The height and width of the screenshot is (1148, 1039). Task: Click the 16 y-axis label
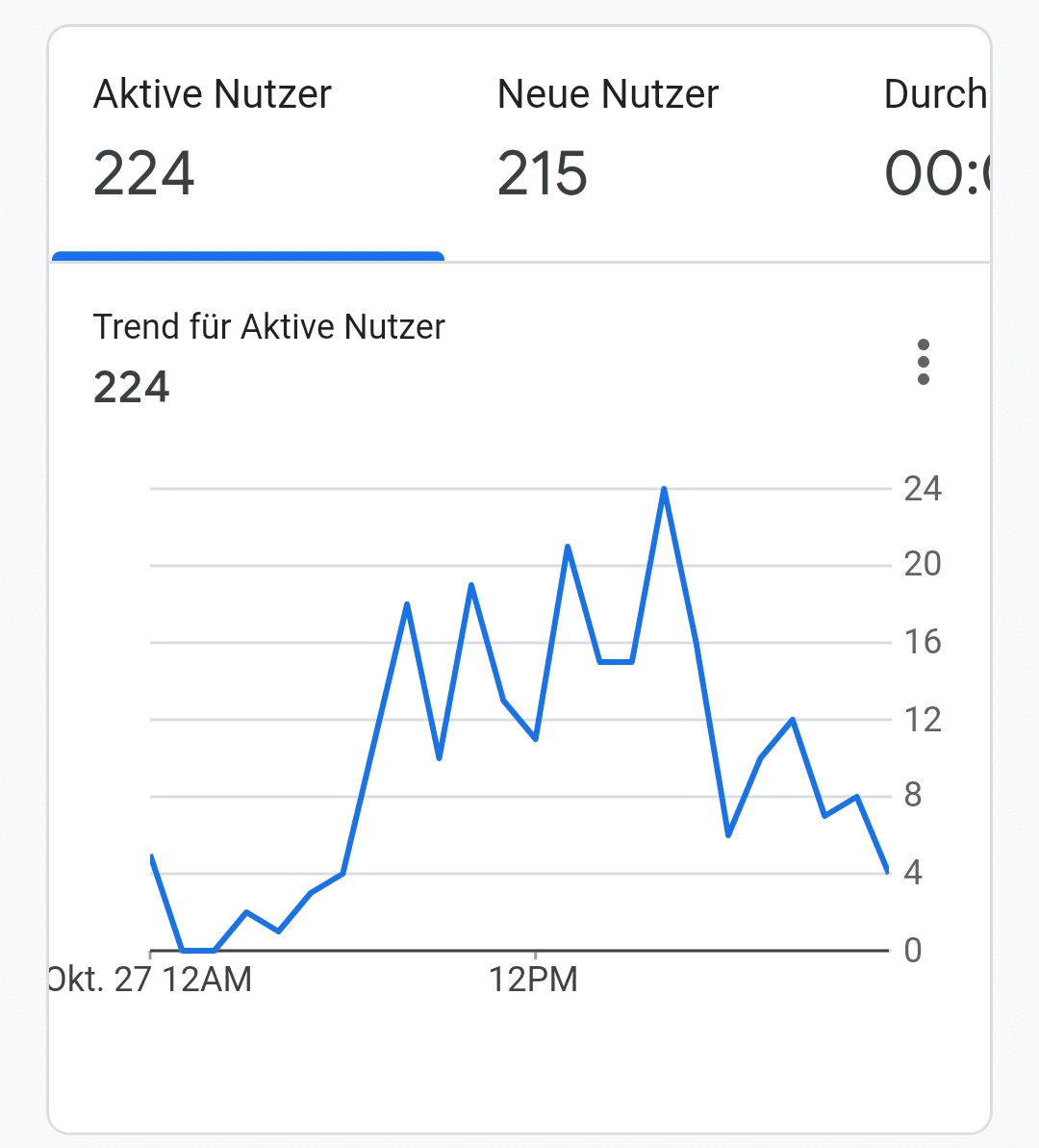click(x=922, y=642)
